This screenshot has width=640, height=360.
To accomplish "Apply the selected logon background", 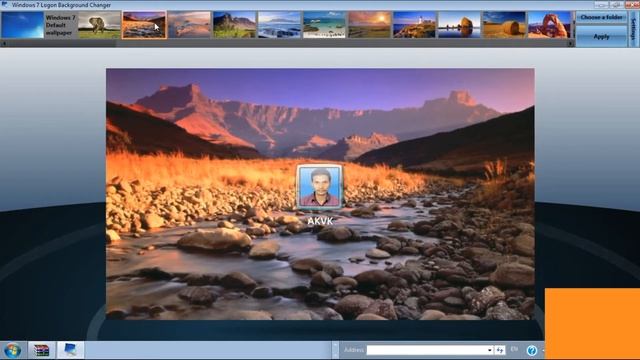I will pos(601,36).
